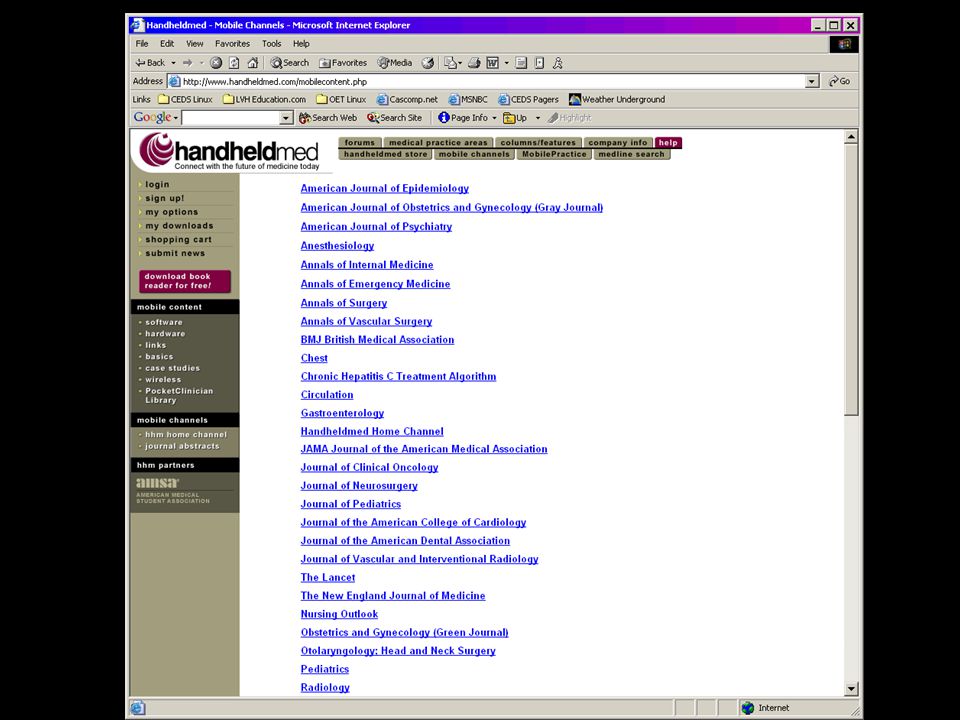Click the IE page icon in address bar
960x720 pixels.
click(x=174, y=81)
